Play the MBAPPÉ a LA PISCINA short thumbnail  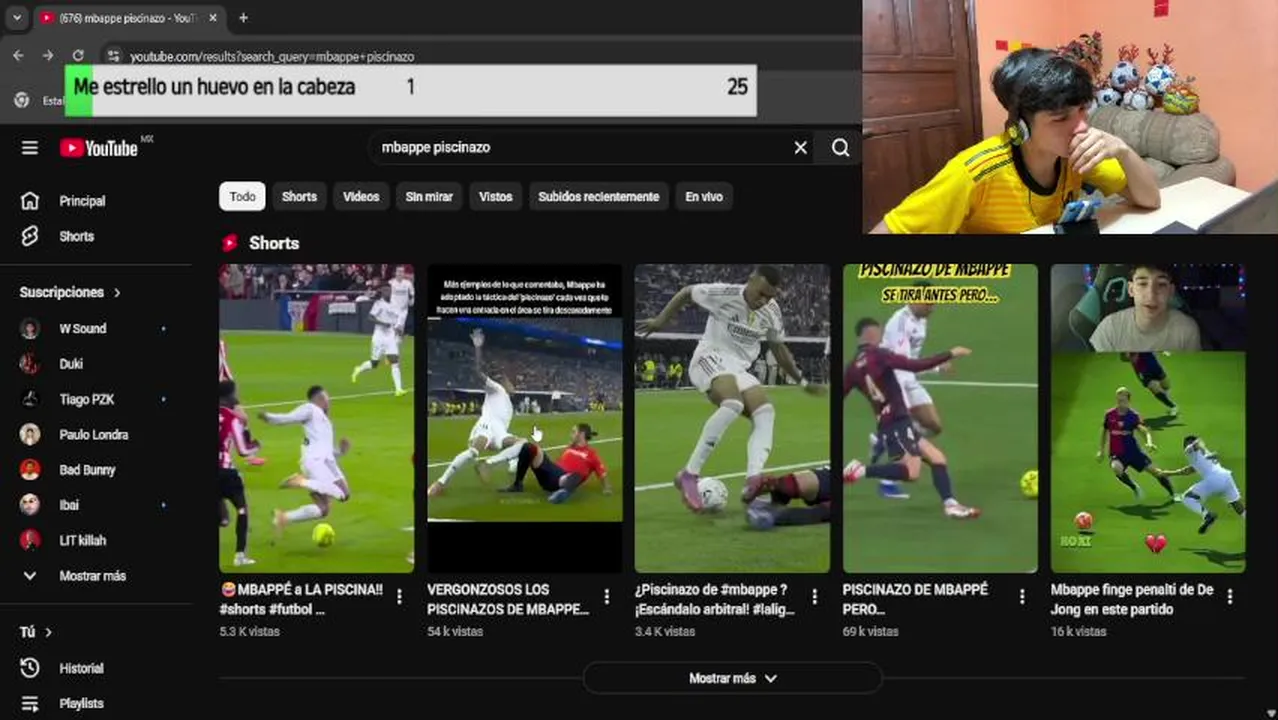point(316,418)
